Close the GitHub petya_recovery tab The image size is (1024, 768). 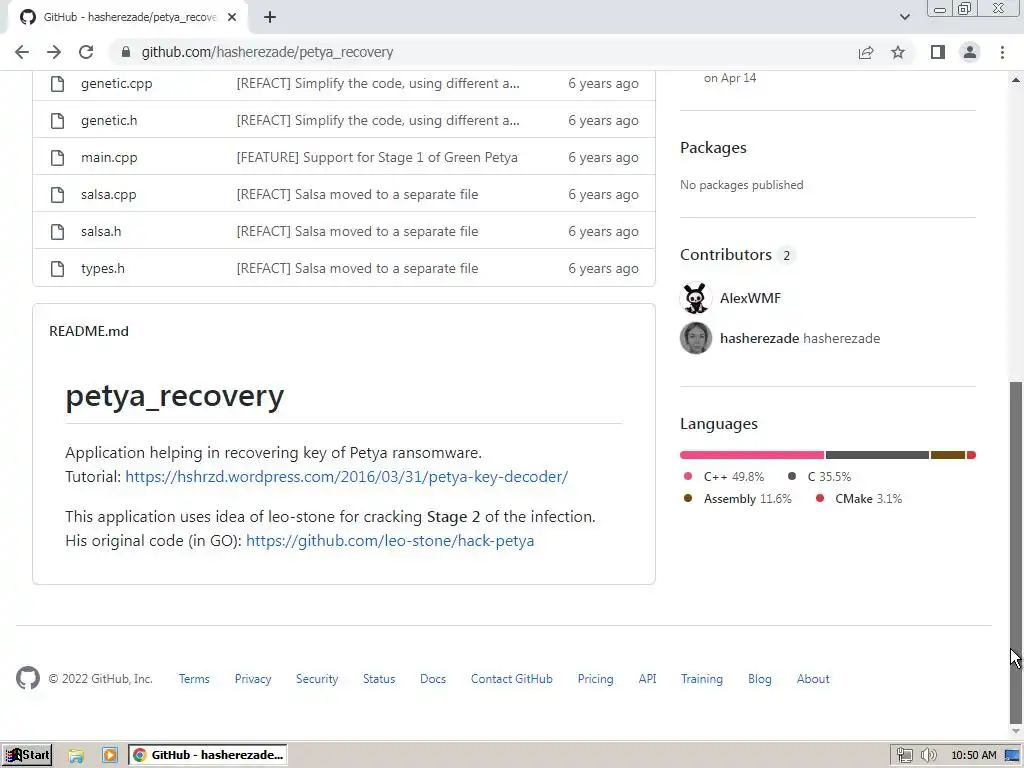(232, 17)
